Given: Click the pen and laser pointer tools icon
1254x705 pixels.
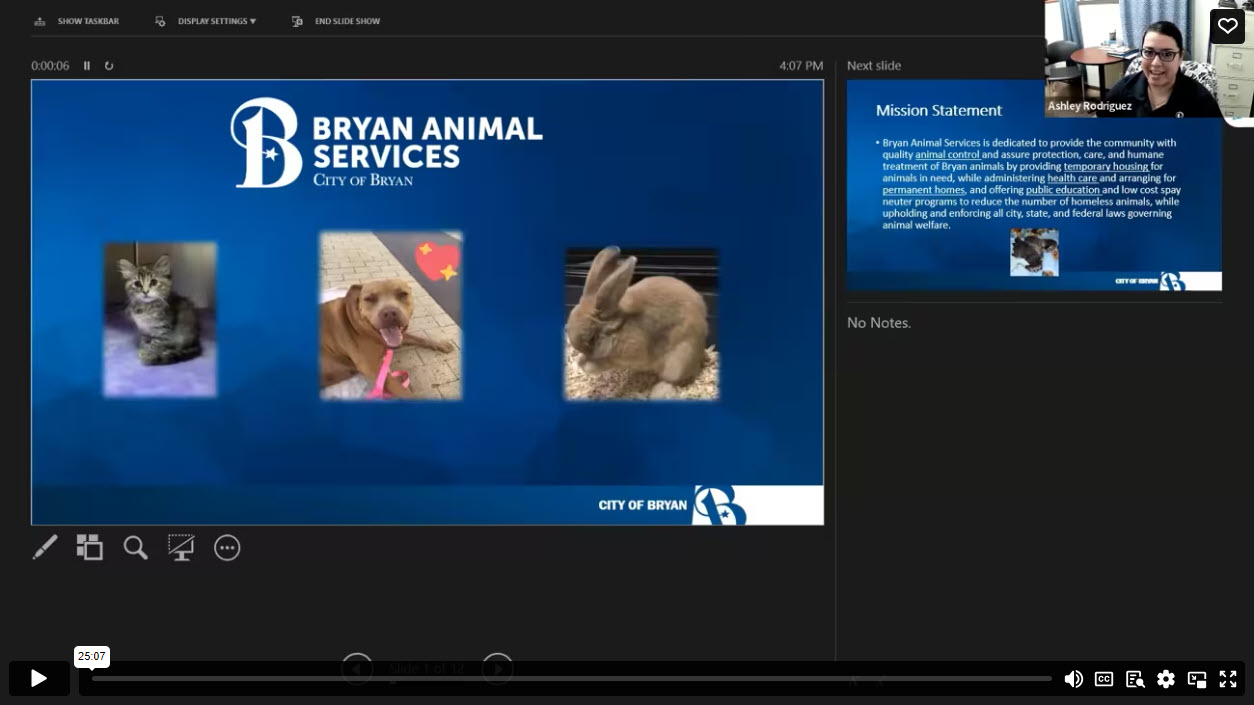Looking at the screenshot, I should 45,547.
